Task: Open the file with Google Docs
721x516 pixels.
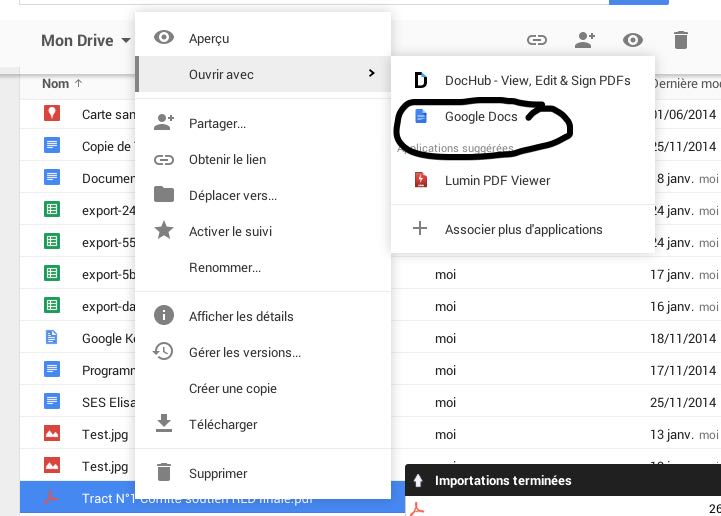Action: [x=523, y=116]
